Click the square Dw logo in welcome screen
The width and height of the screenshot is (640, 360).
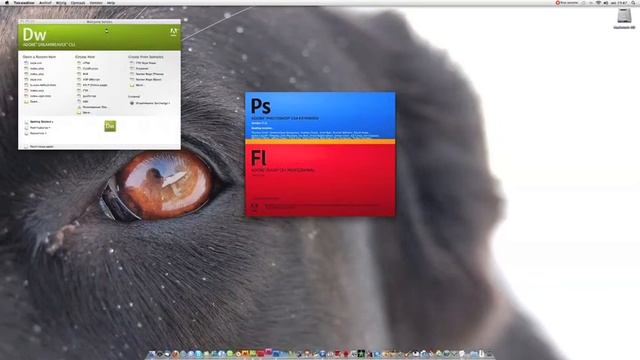tap(110, 126)
